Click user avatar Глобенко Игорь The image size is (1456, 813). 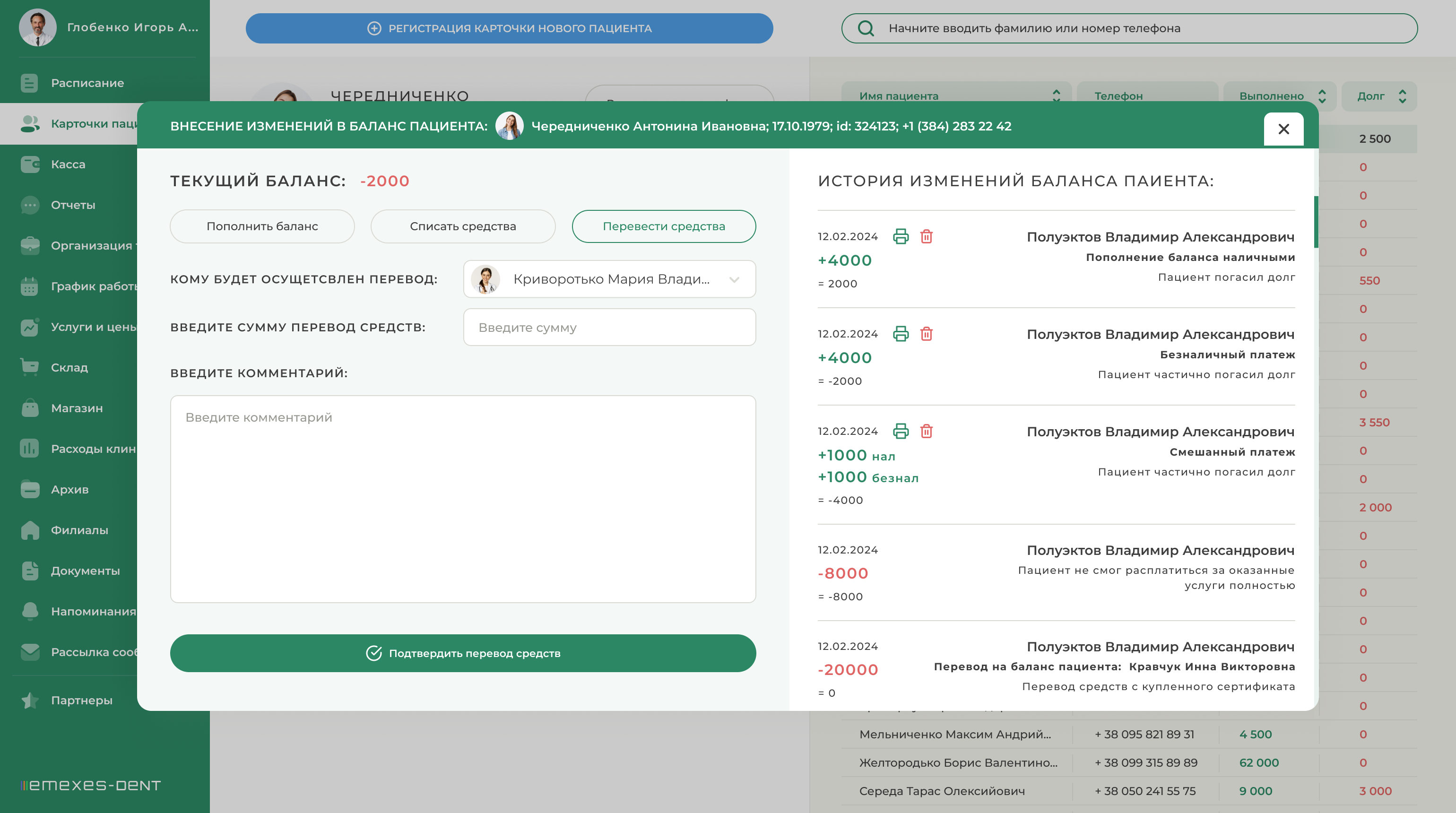(37, 28)
